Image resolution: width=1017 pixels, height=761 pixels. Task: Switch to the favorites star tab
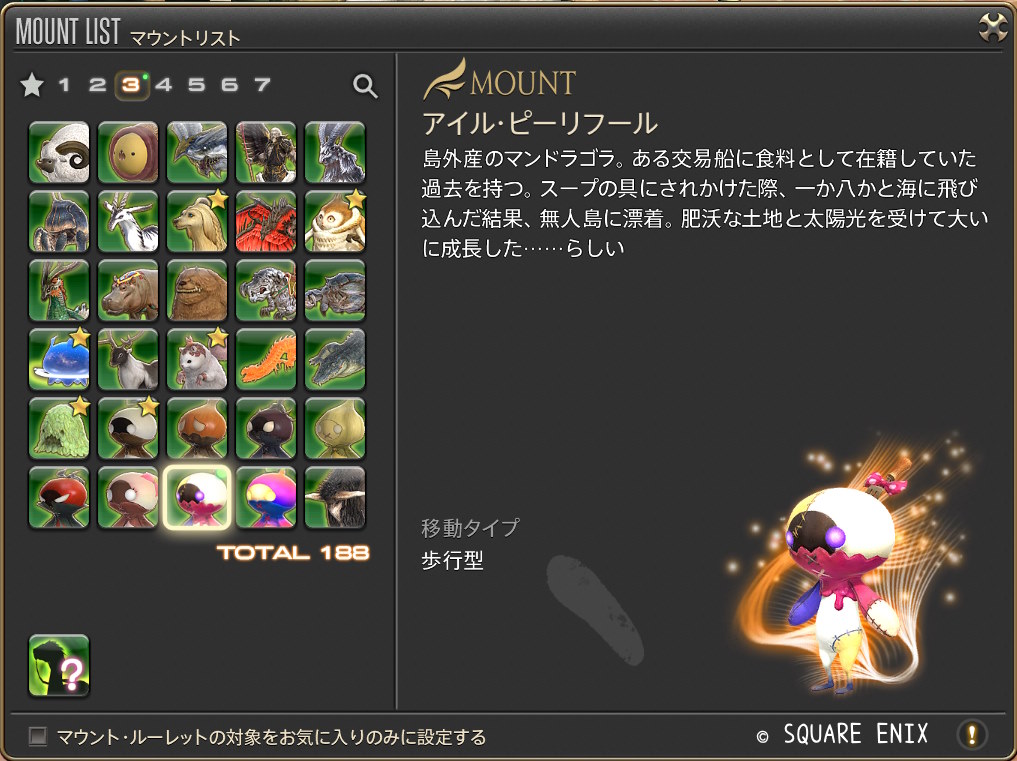pyautogui.click(x=32, y=84)
